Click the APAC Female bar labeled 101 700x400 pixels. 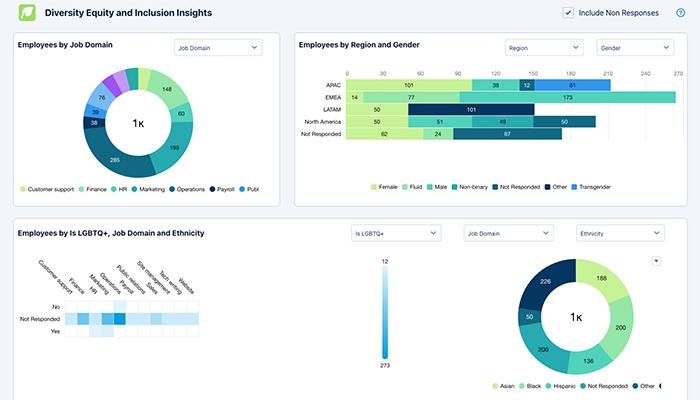[x=409, y=85]
